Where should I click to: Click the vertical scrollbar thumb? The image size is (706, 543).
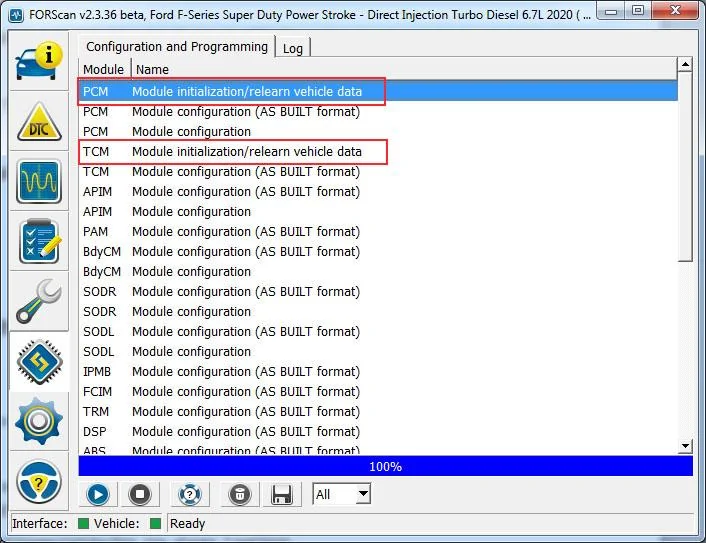click(x=685, y=167)
